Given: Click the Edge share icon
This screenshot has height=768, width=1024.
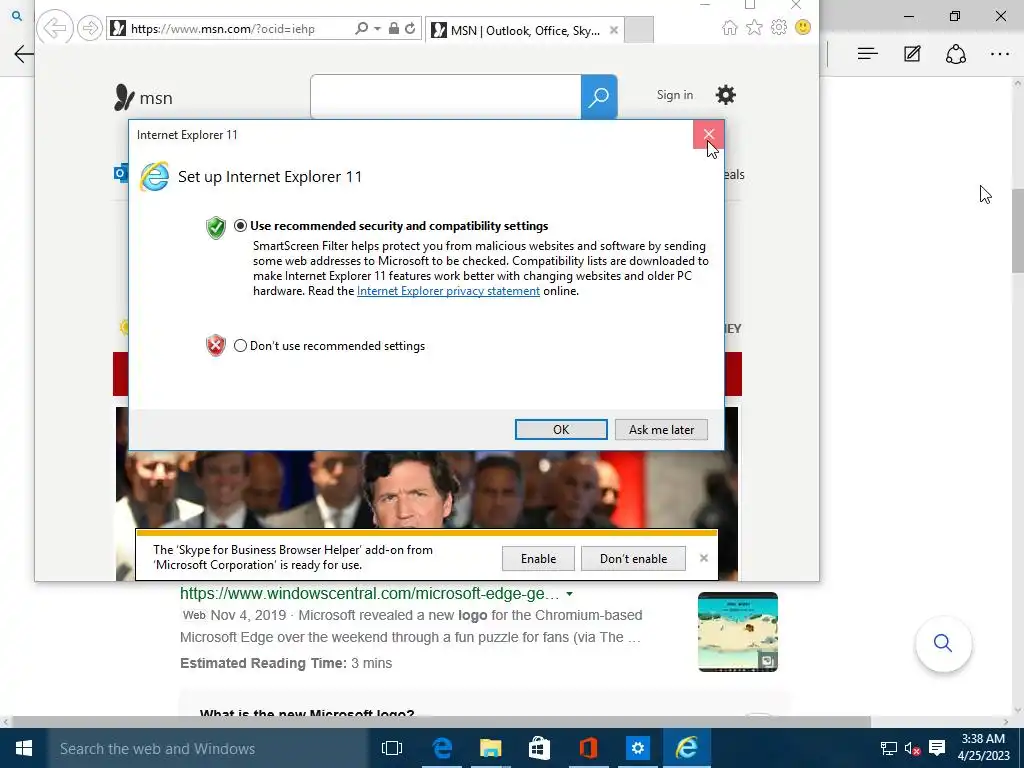Looking at the screenshot, I should (x=955, y=54).
